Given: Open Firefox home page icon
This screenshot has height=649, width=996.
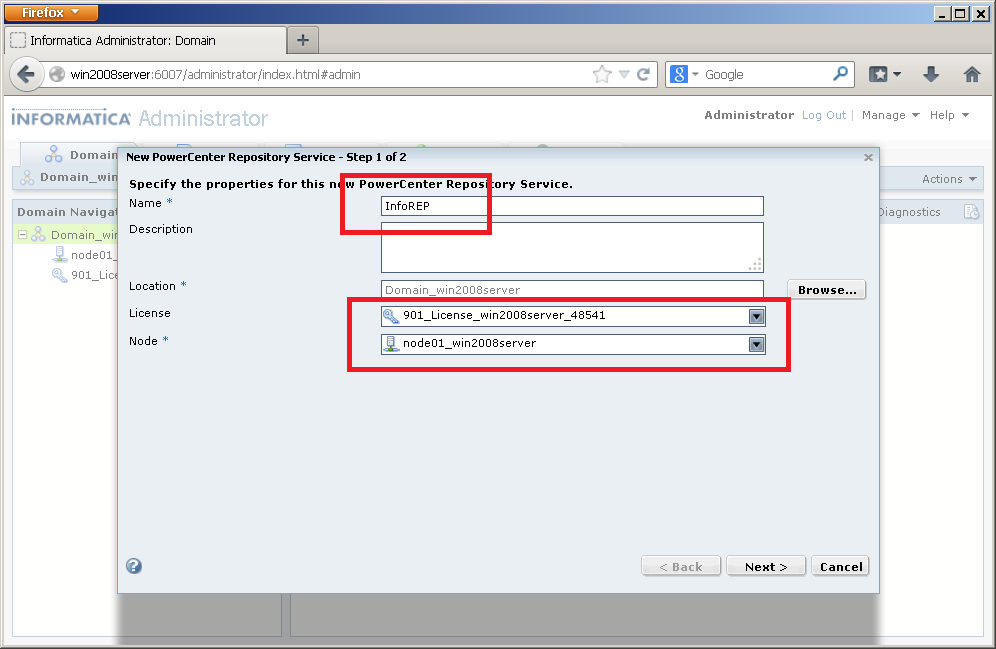Looking at the screenshot, I should point(971,74).
